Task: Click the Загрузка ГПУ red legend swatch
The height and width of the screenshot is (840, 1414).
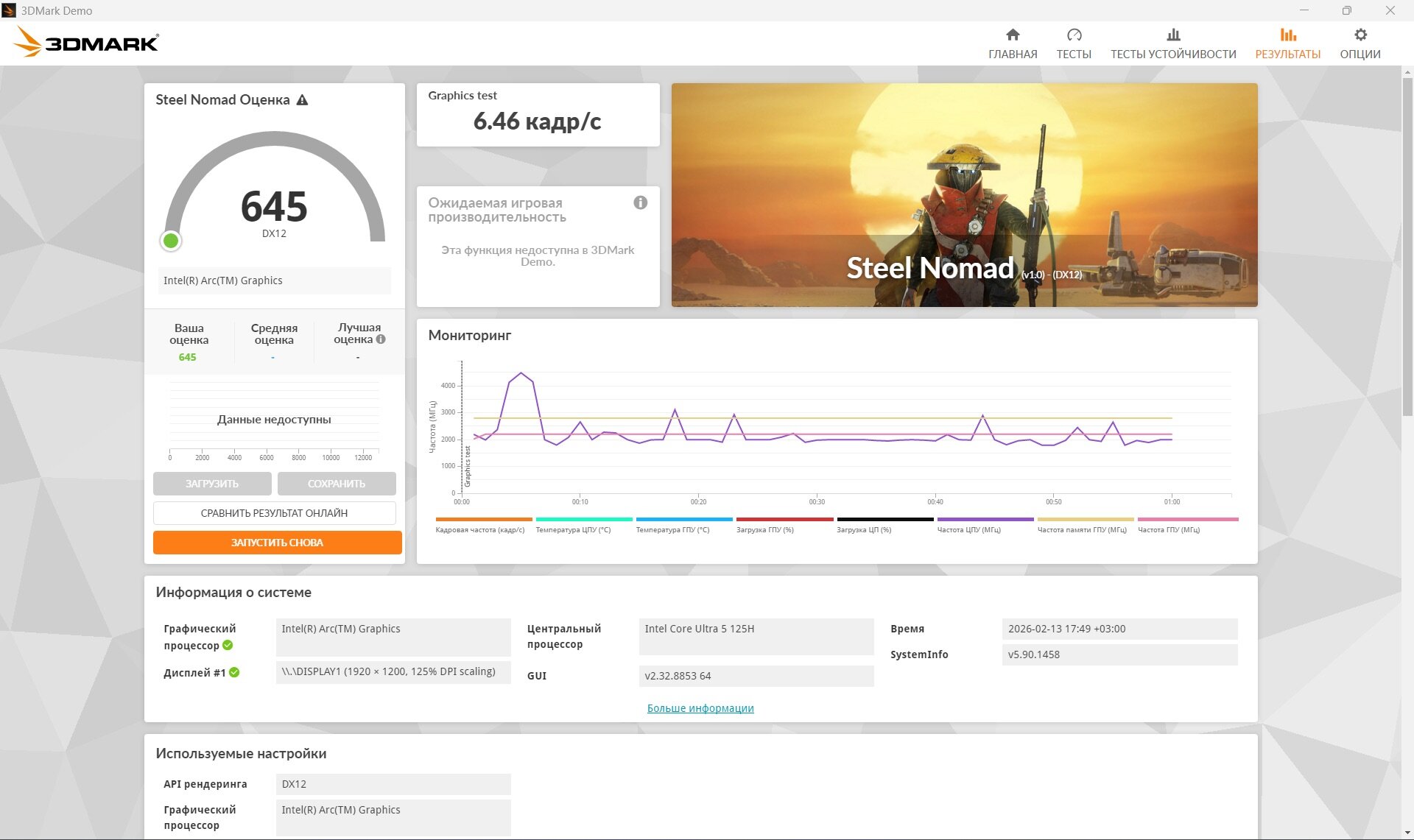Action: (784, 520)
